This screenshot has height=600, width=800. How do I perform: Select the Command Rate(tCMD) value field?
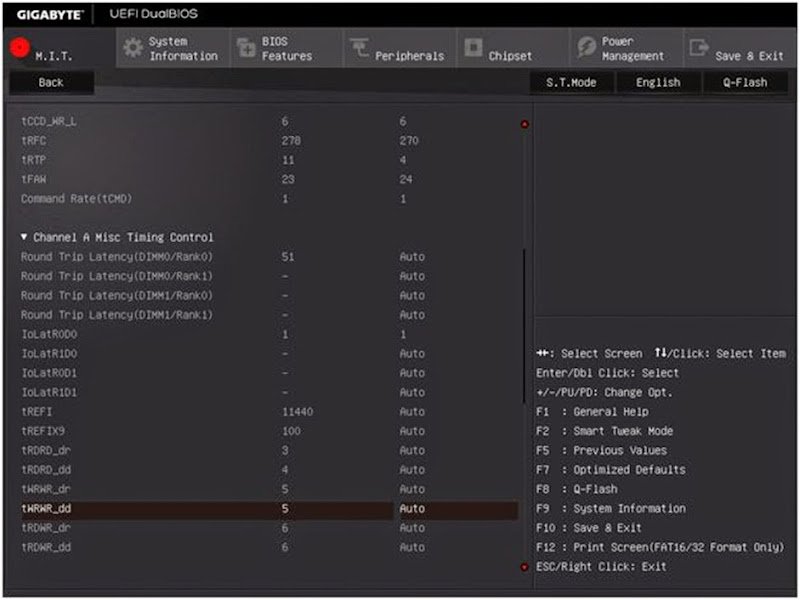403,199
